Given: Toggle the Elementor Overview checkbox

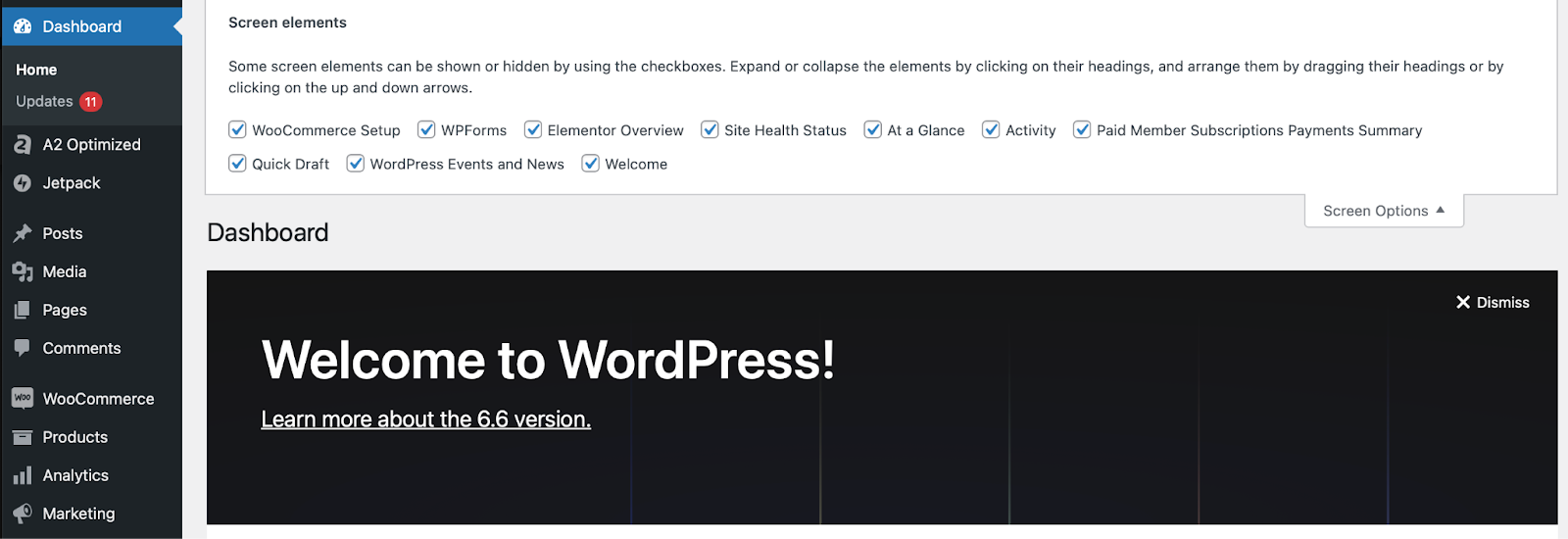Looking at the screenshot, I should [533, 129].
